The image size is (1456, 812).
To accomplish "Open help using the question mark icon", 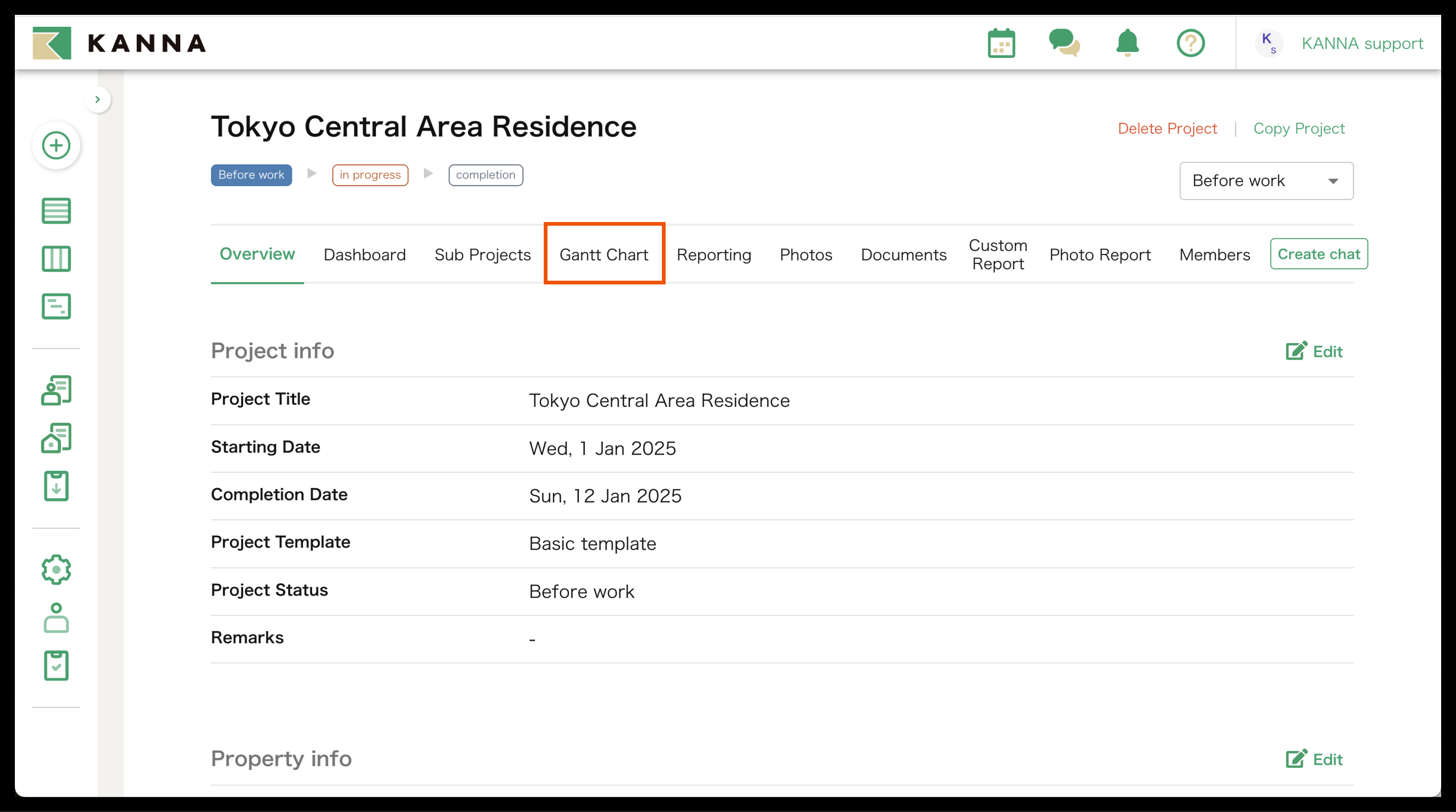I will click(x=1190, y=43).
